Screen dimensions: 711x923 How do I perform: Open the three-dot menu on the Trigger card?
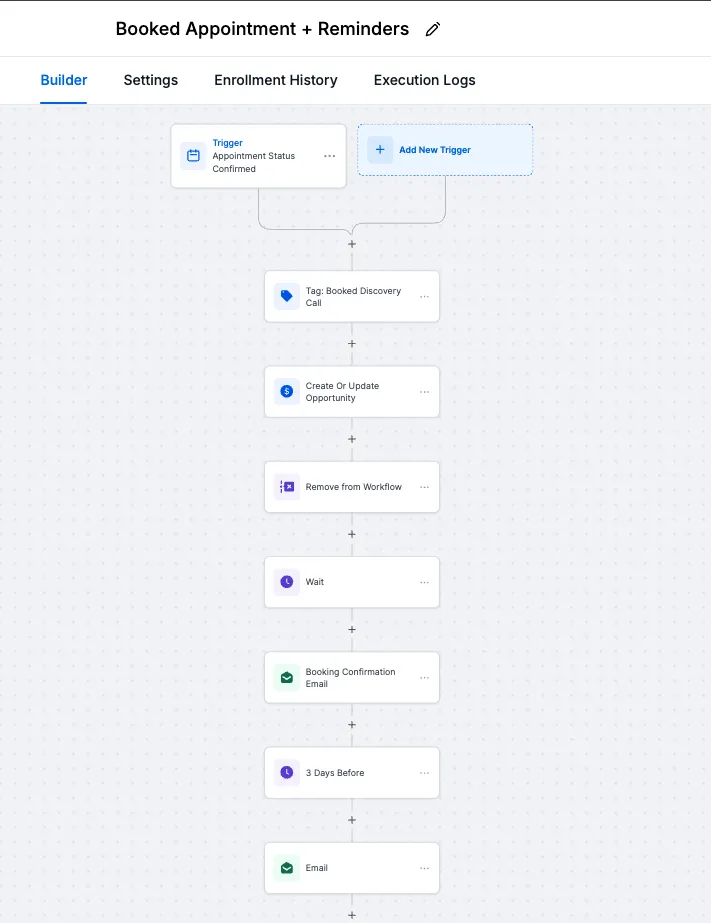330,156
